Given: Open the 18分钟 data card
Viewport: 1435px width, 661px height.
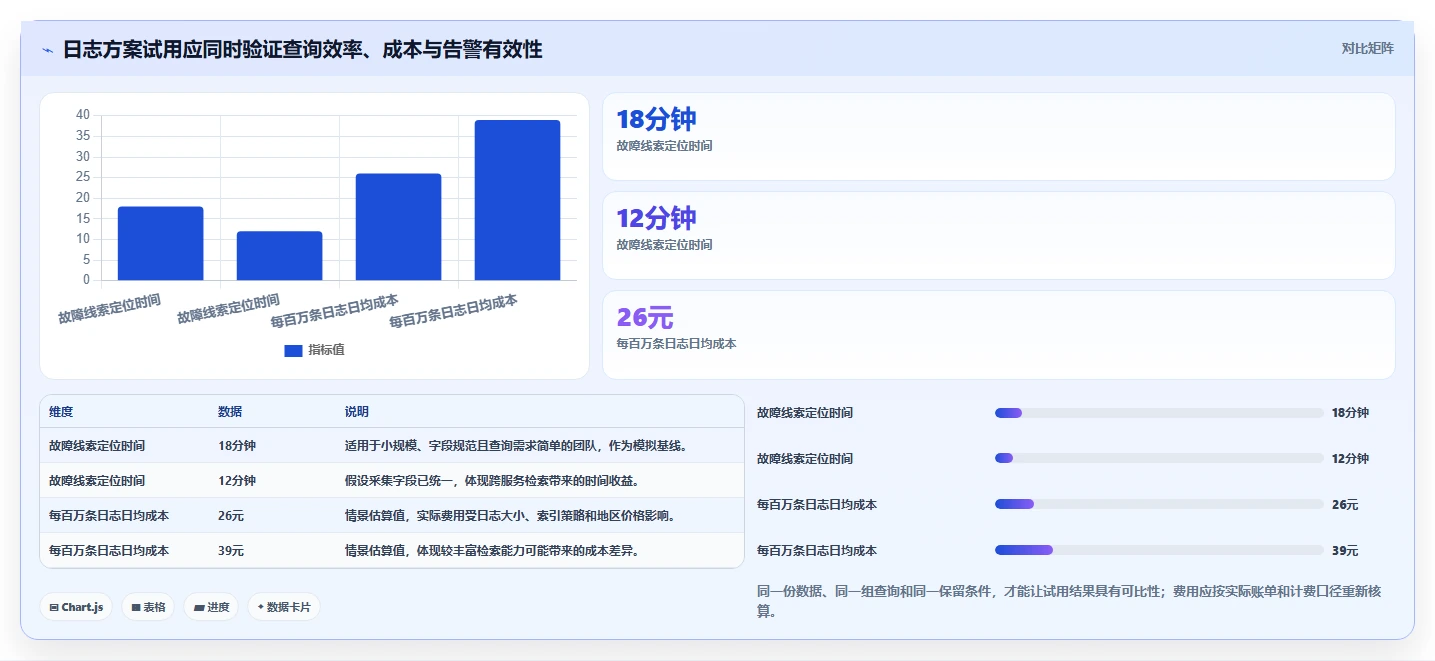Looking at the screenshot, I should [x=998, y=136].
